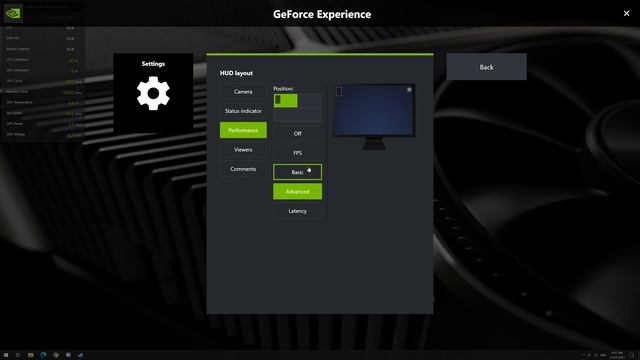640x360 pixels.
Task: Open the Settings gear tile
Action: [153, 93]
